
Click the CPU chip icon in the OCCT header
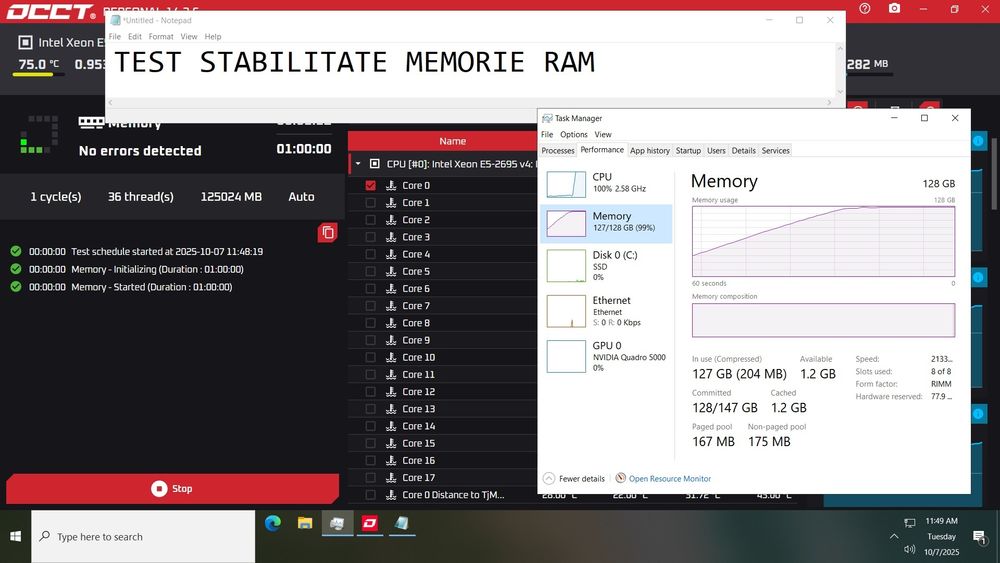click(x=25, y=43)
